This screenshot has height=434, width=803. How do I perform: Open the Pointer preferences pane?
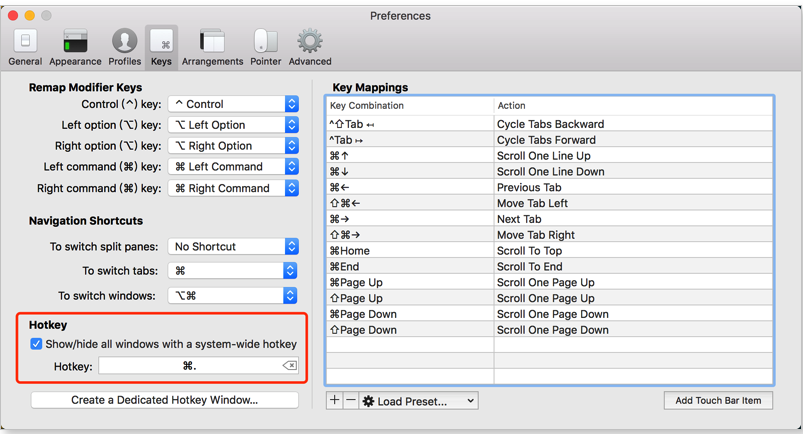point(265,48)
